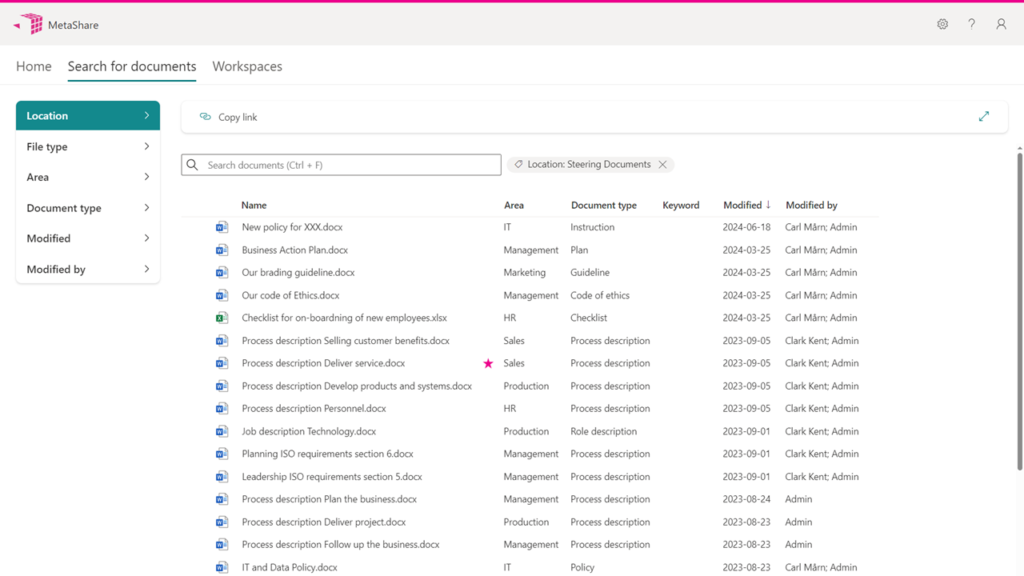Open Leadership ISO requirements section 5.docx
This screenshot has width=1024, height=576.
[x=332, y=477]
